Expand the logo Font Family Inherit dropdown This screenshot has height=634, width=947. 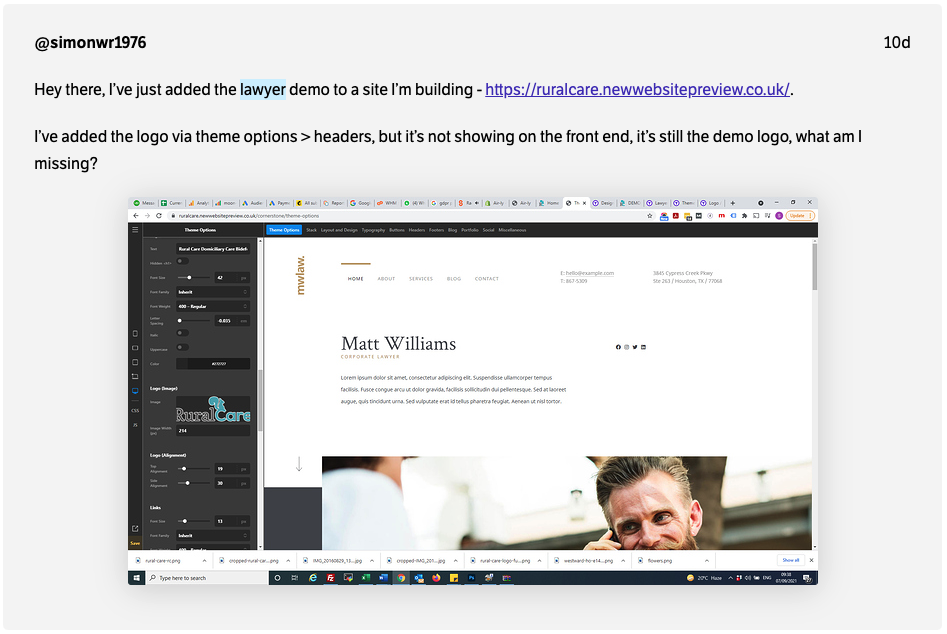coord(213,292)
